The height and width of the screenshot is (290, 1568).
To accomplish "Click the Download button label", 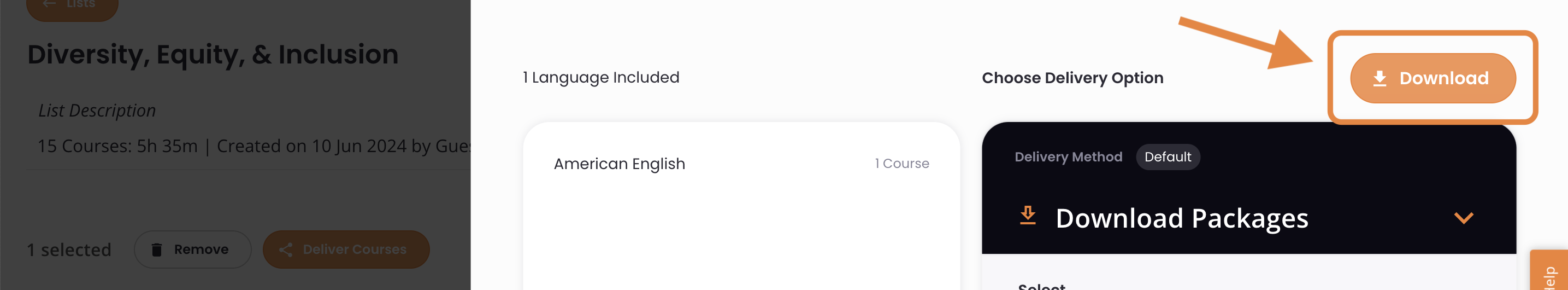I will coord(1444,78).
